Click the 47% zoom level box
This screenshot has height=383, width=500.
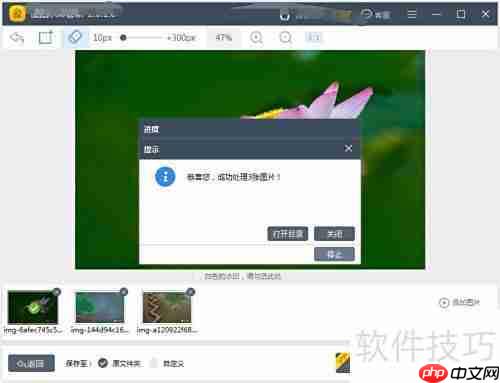click(223, 37)
